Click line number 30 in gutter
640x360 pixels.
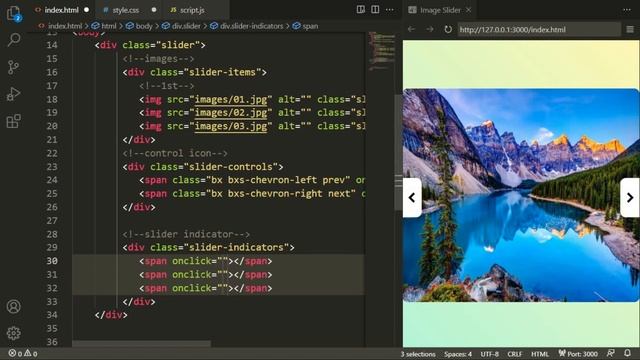click(x=52, y=261)
